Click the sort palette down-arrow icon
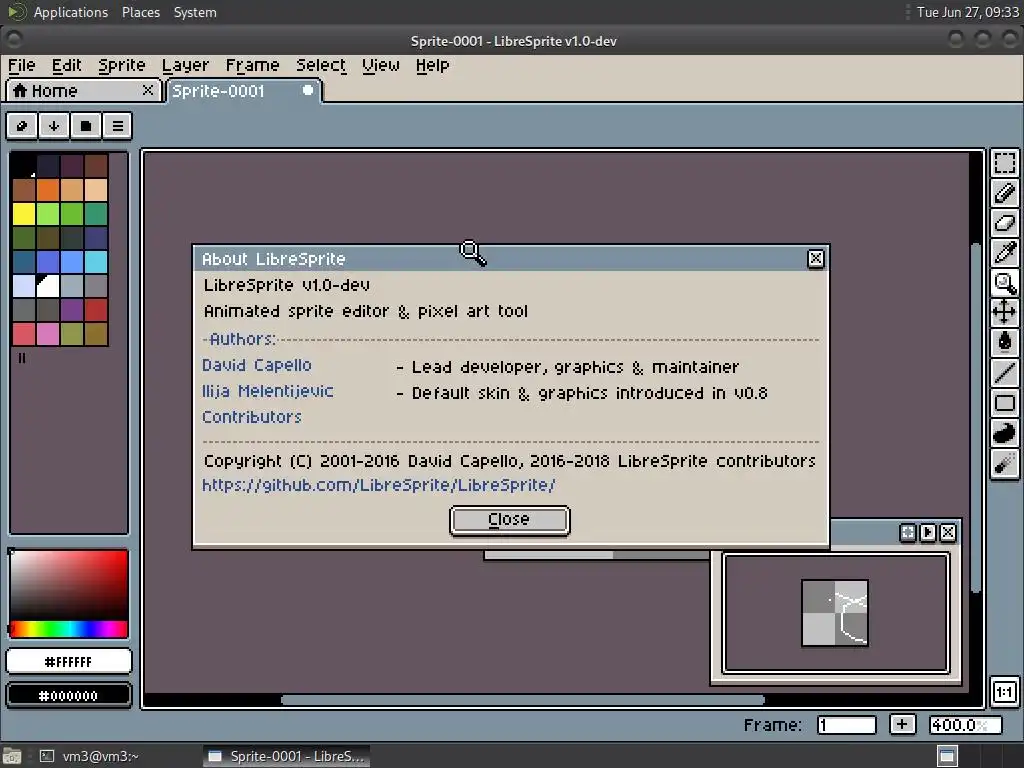This screenshot has height=768, width=1024. click(54, 125)
